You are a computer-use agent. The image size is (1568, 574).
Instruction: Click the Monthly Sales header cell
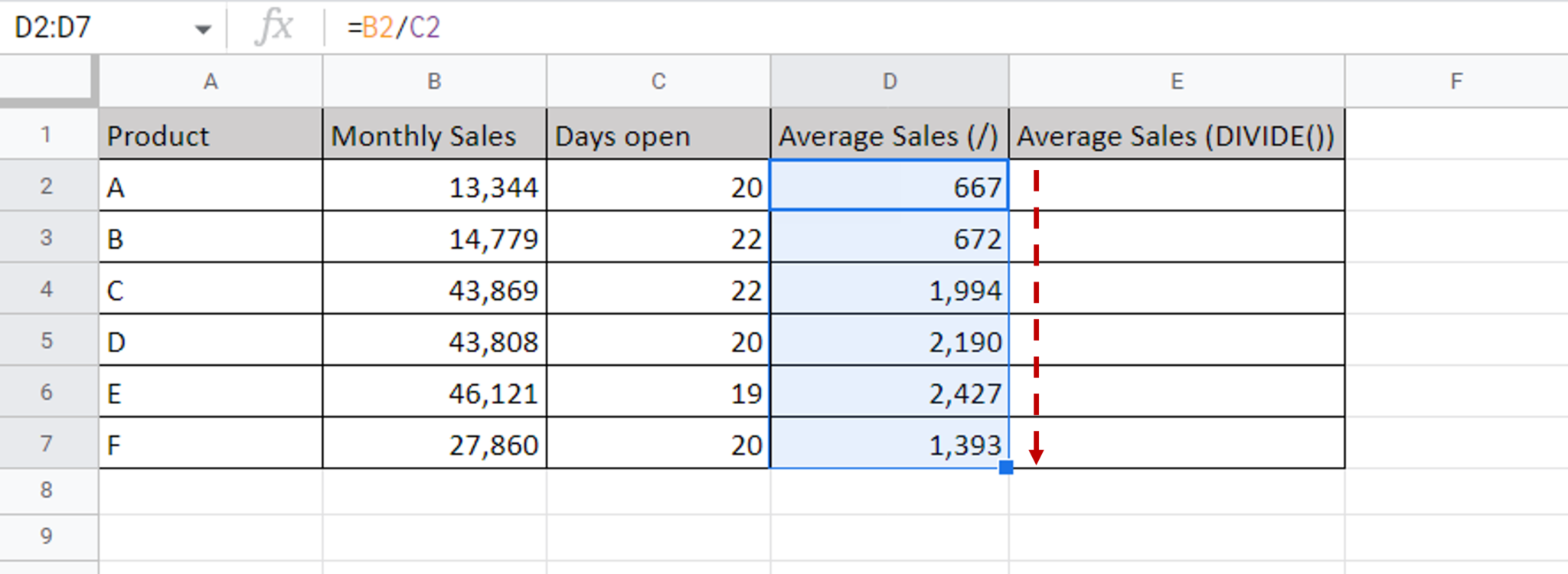pos(434,135)
